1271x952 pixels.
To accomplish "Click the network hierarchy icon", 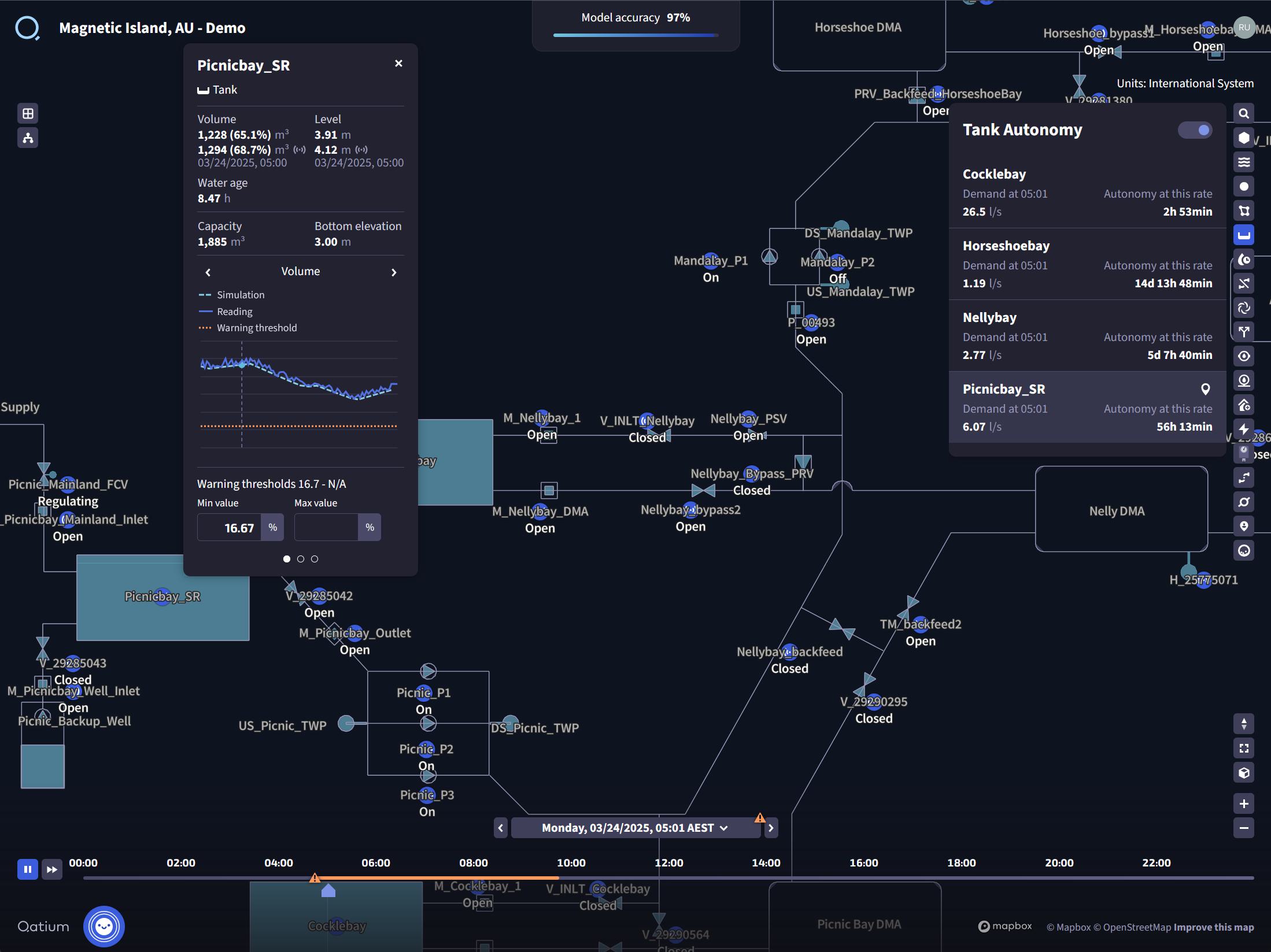I will (28, 138).
